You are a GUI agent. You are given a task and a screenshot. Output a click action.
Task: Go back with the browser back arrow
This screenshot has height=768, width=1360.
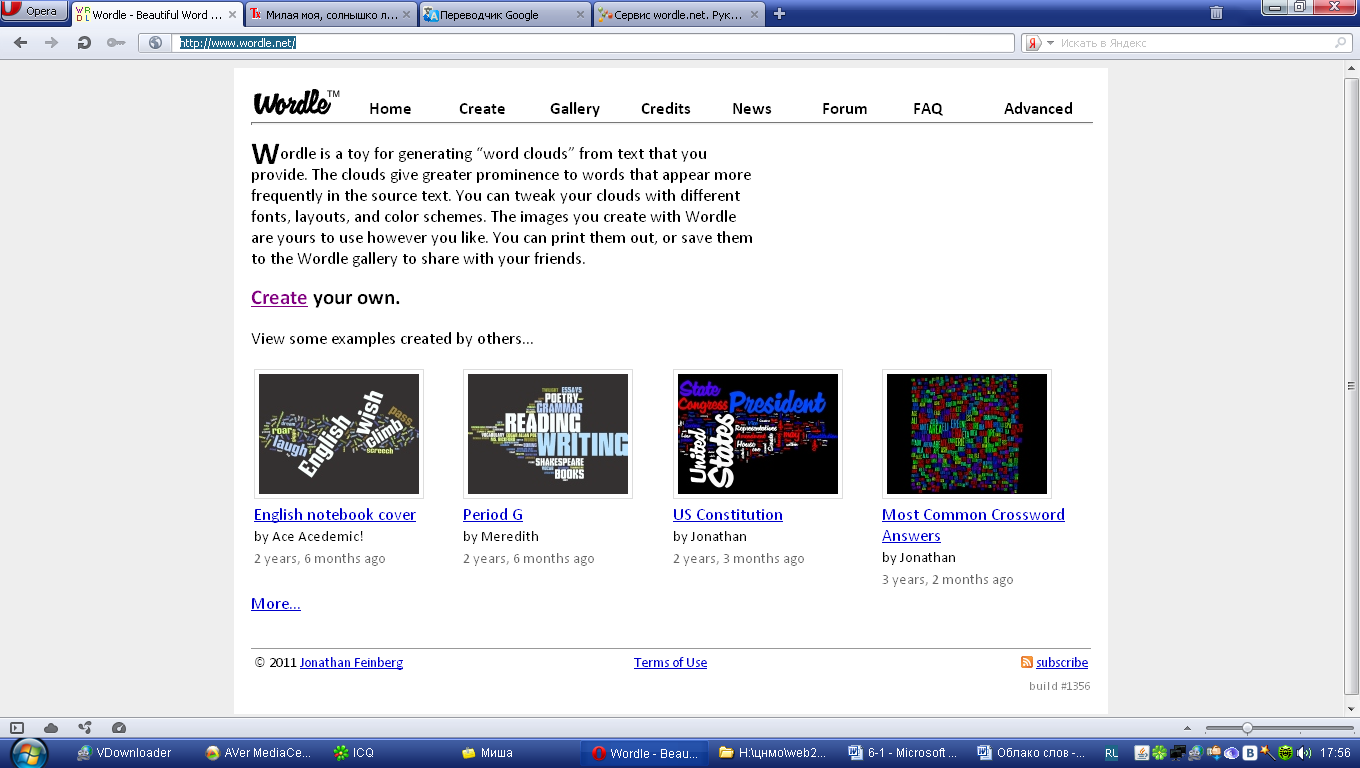tap(20, 43)
